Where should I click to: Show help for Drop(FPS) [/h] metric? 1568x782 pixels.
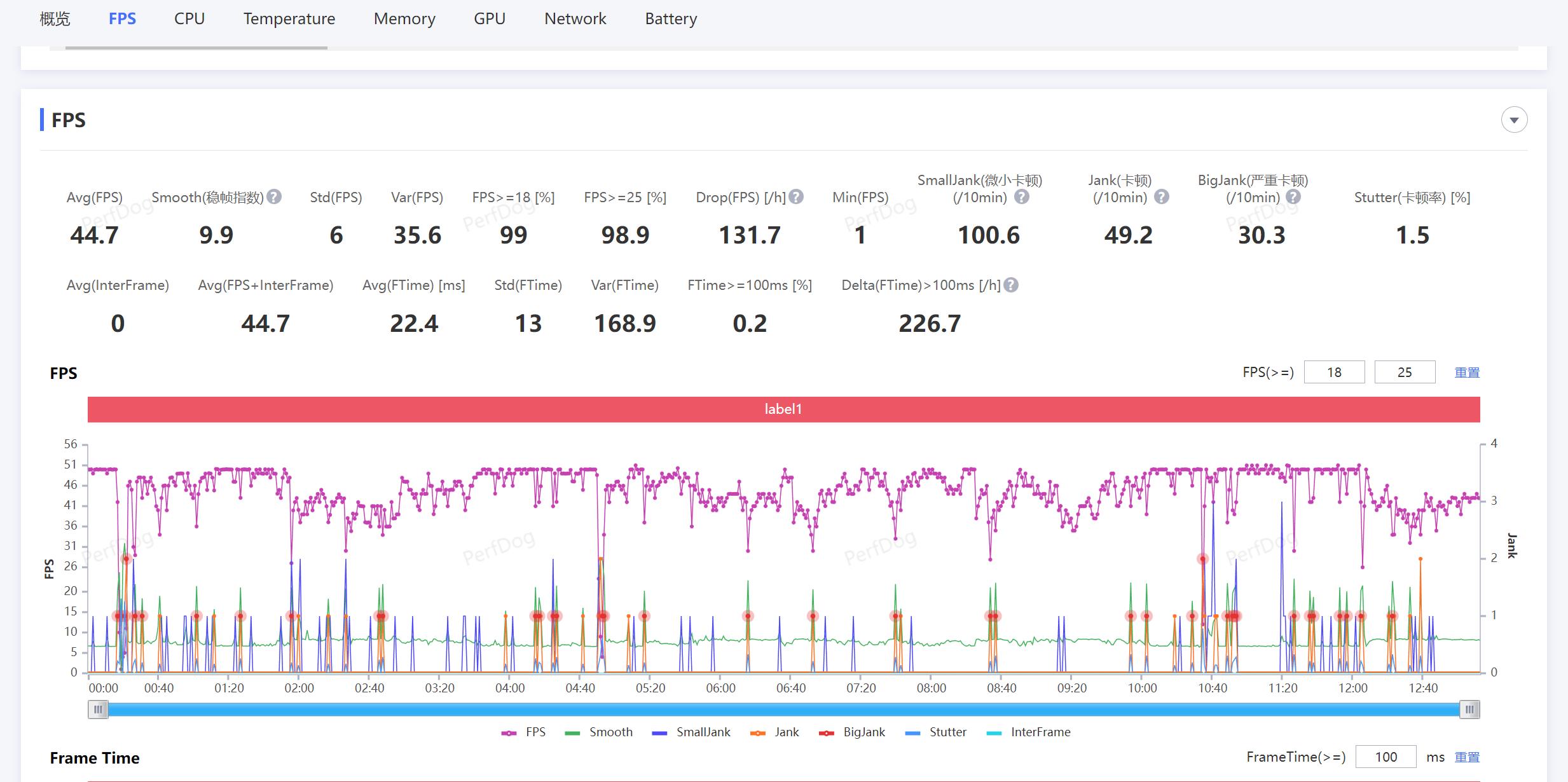click(796, 197)
